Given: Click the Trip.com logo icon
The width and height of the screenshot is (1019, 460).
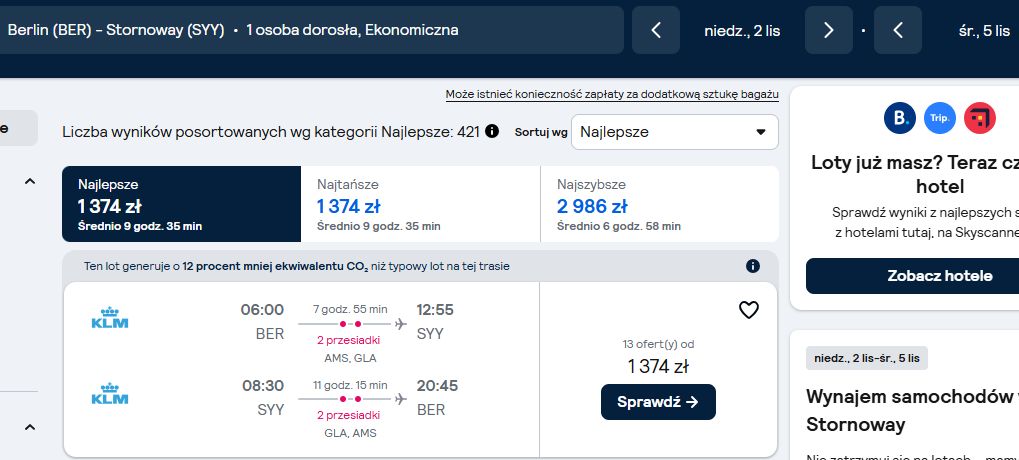Looking at the screenshot, I should 940,118.
